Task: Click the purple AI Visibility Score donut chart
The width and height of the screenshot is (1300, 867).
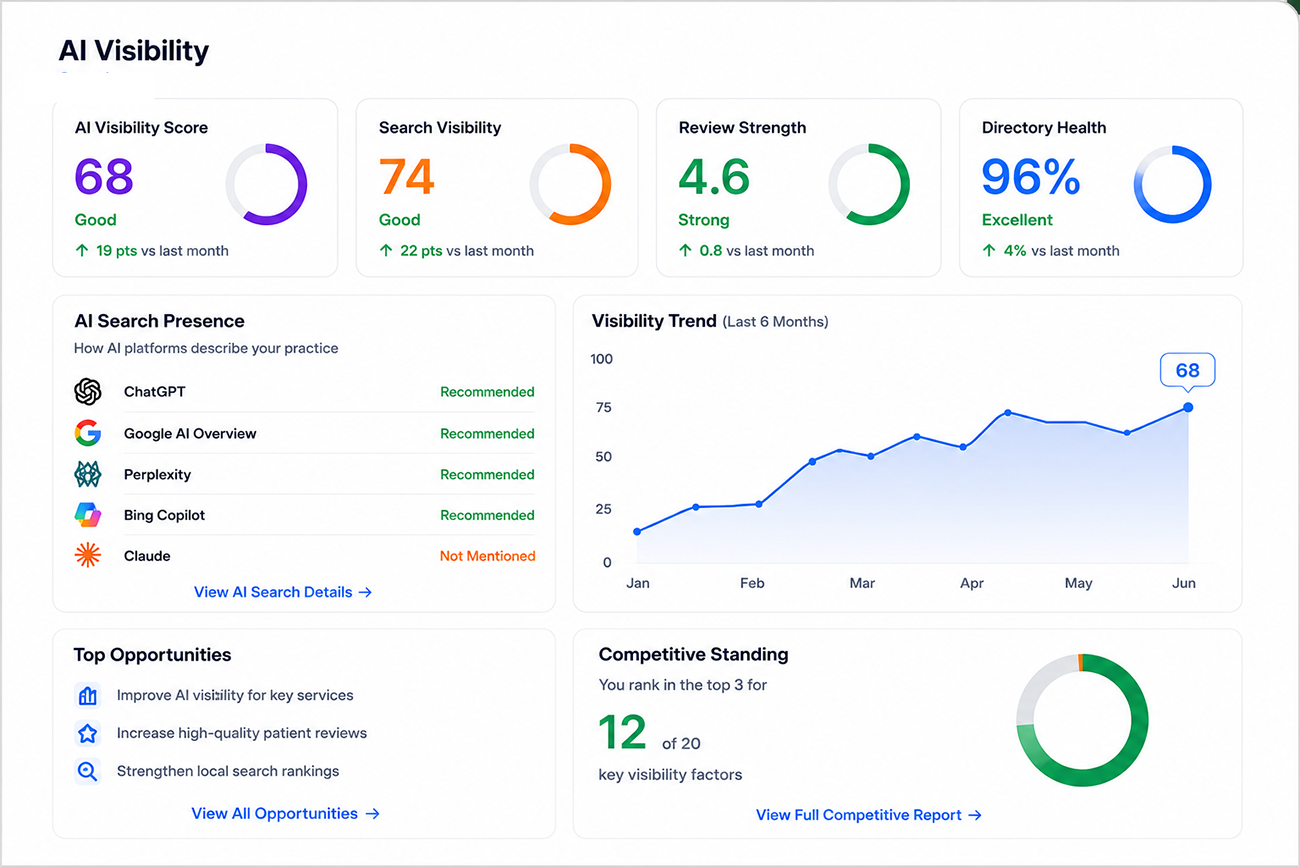Action: coord(266,184)
